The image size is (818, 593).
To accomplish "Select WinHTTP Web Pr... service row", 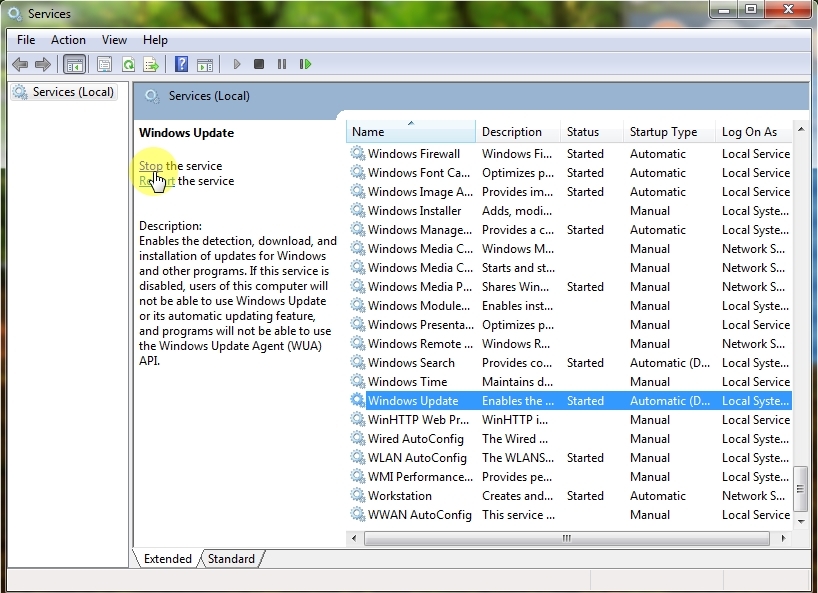I will pos(570,419).
